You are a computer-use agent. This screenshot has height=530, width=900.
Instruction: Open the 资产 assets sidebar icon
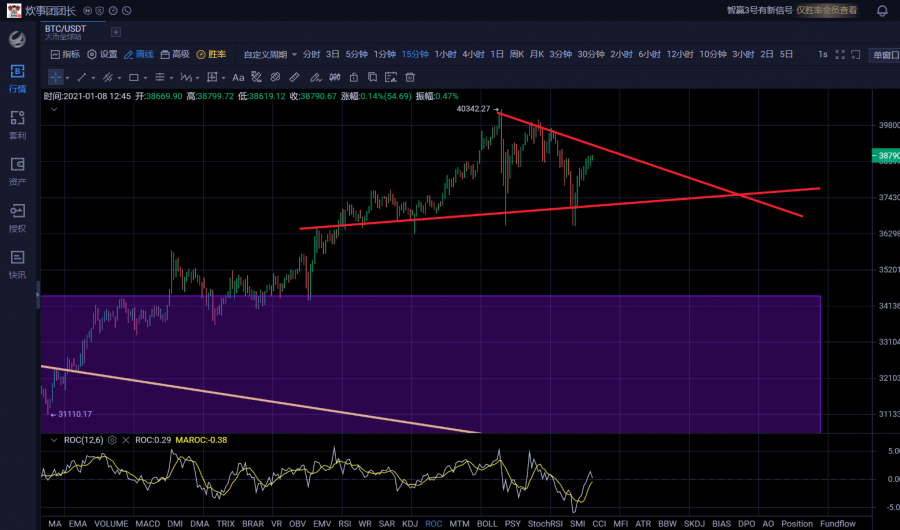click(x=17, y=170)
